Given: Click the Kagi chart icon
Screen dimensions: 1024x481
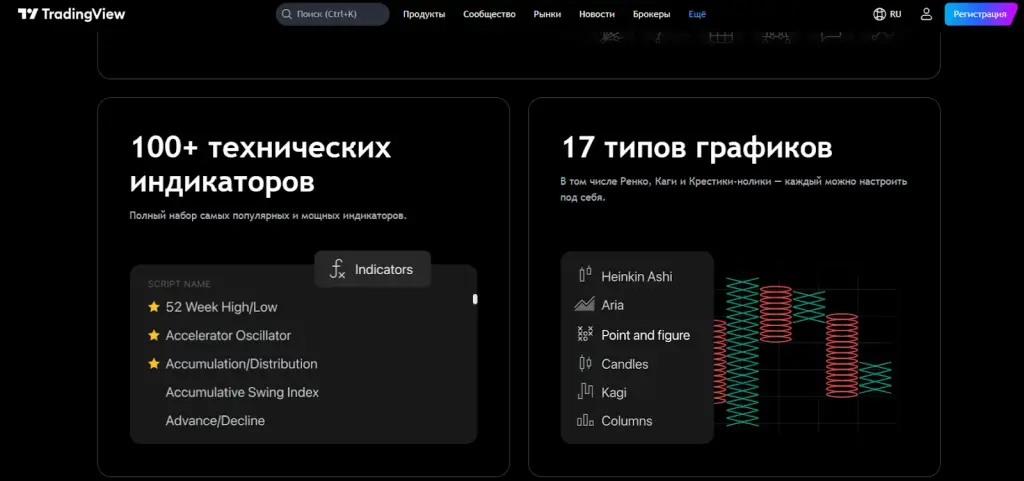Looking at the screenshot, I should [585, 392].
